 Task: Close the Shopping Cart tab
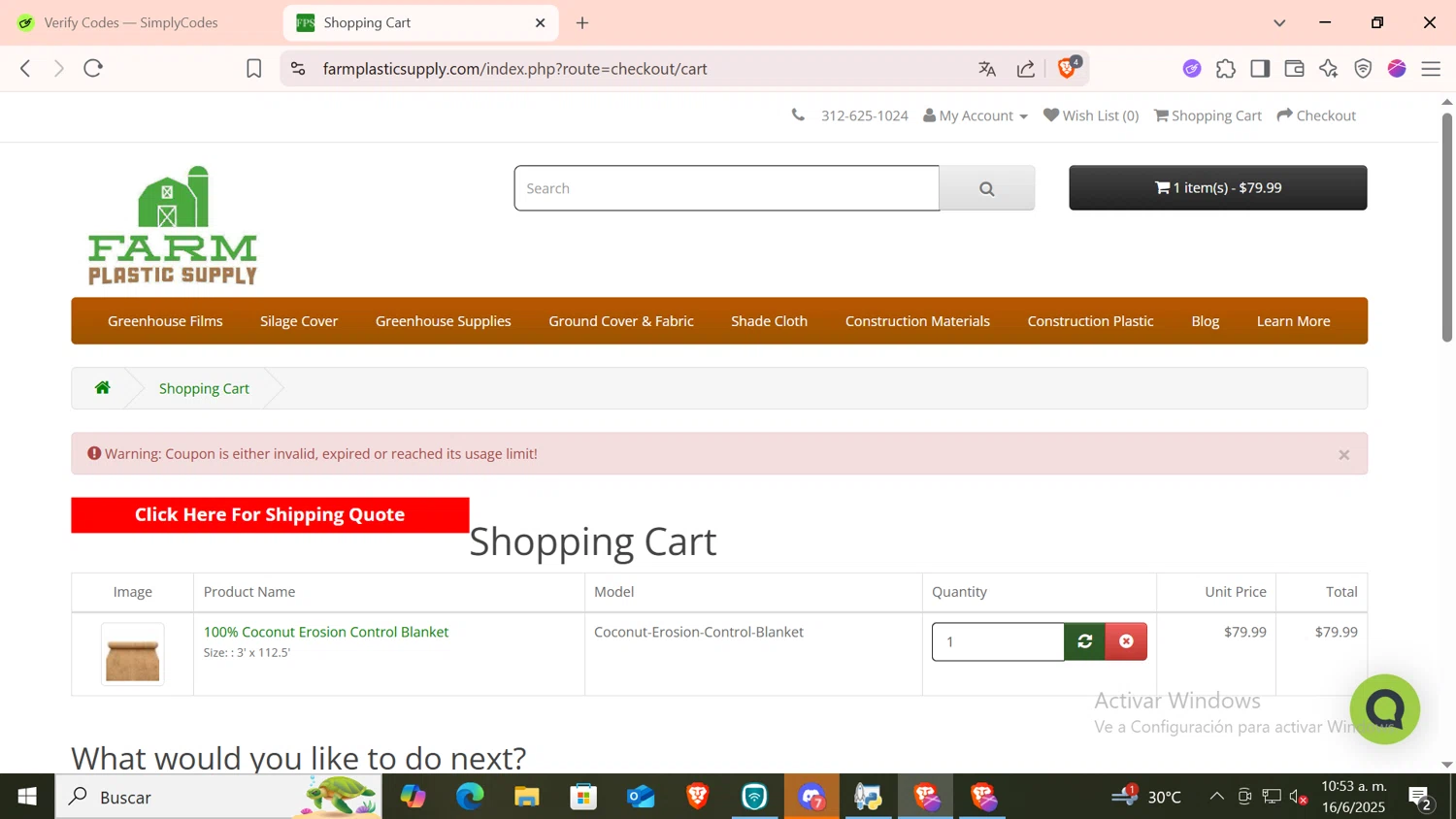coord(541,22)
